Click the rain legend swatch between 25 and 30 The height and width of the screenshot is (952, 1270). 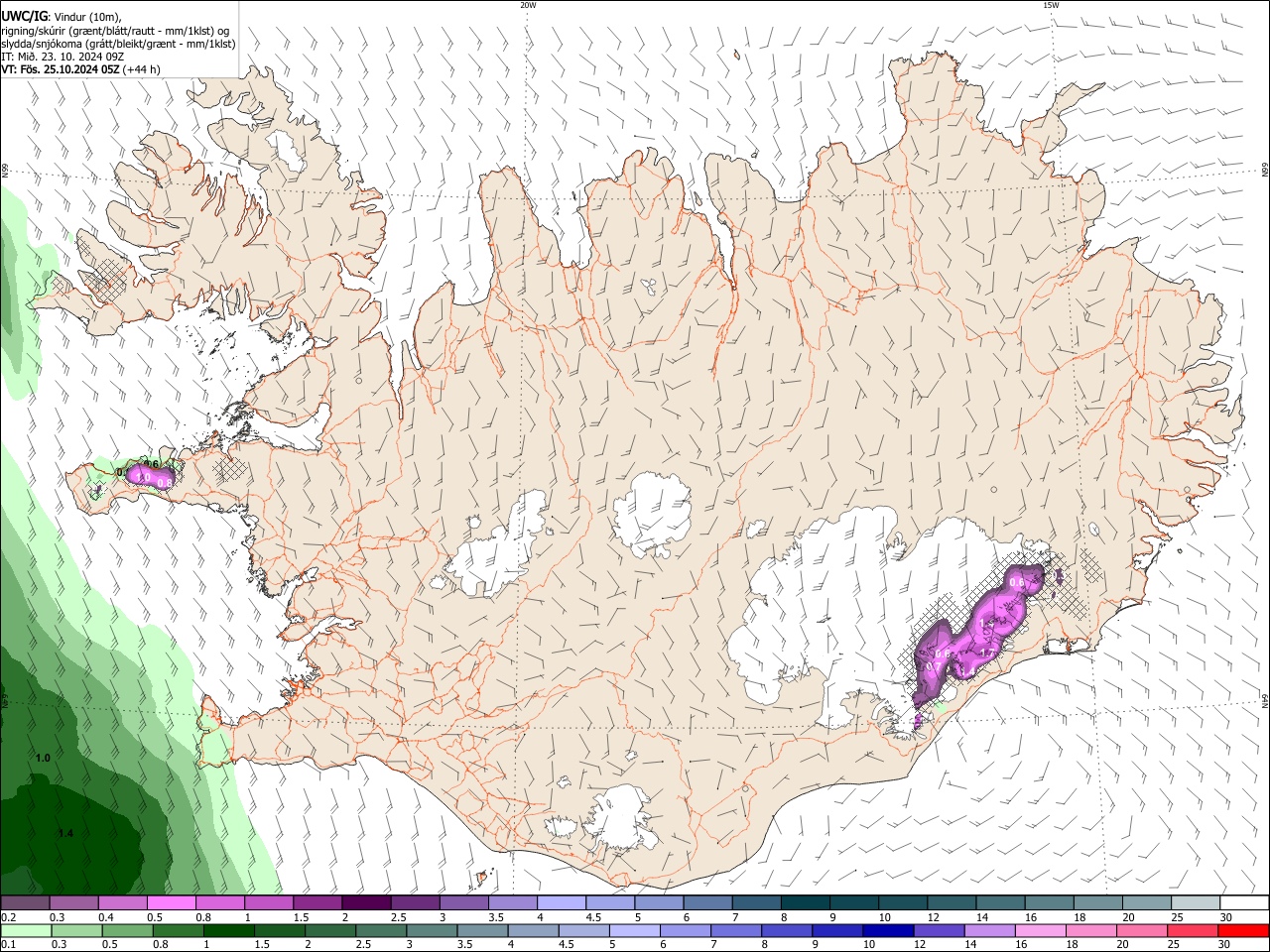point(1195,930)
